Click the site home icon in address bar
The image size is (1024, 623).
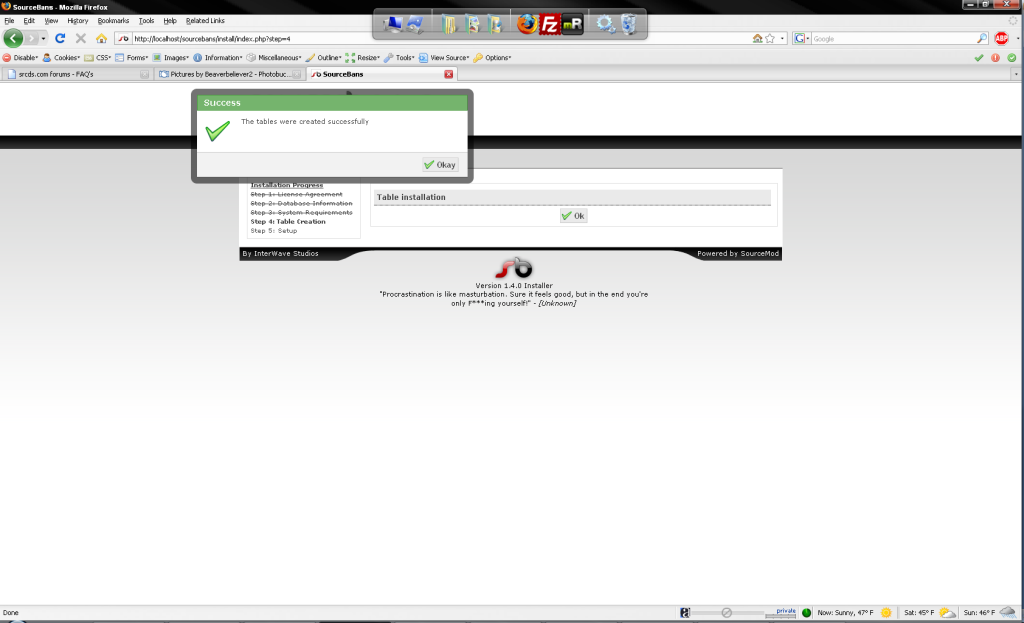coord(758,39)
